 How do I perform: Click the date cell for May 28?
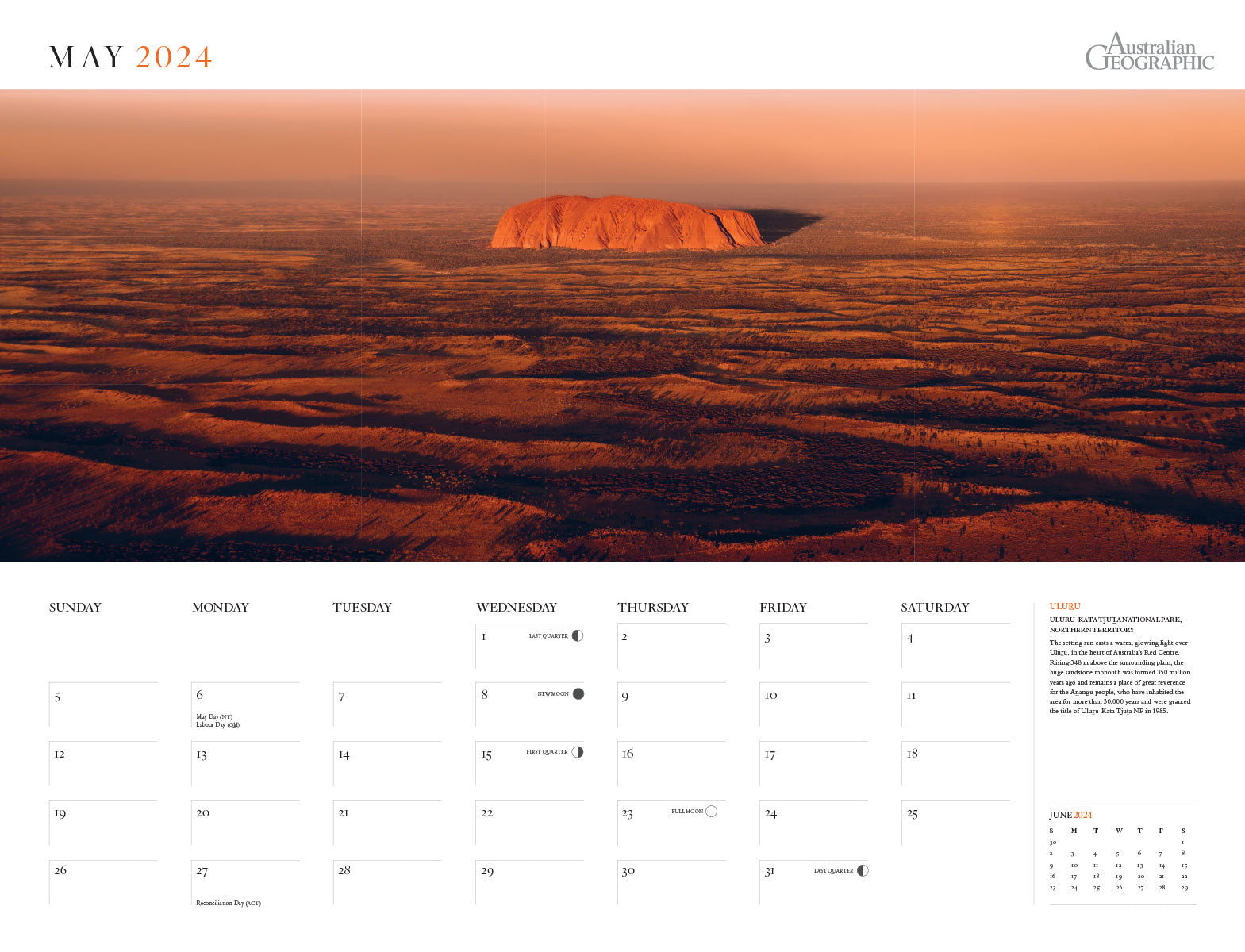click(387, 882)
